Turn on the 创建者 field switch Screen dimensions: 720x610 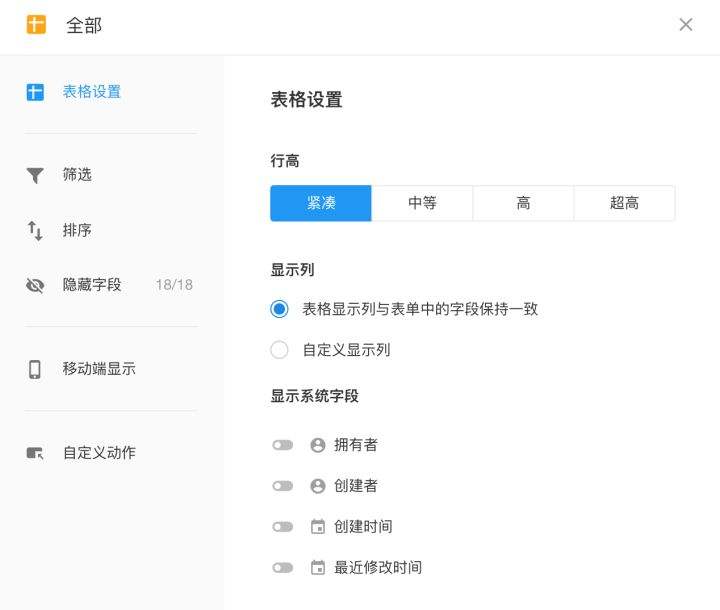coord(283,486)
